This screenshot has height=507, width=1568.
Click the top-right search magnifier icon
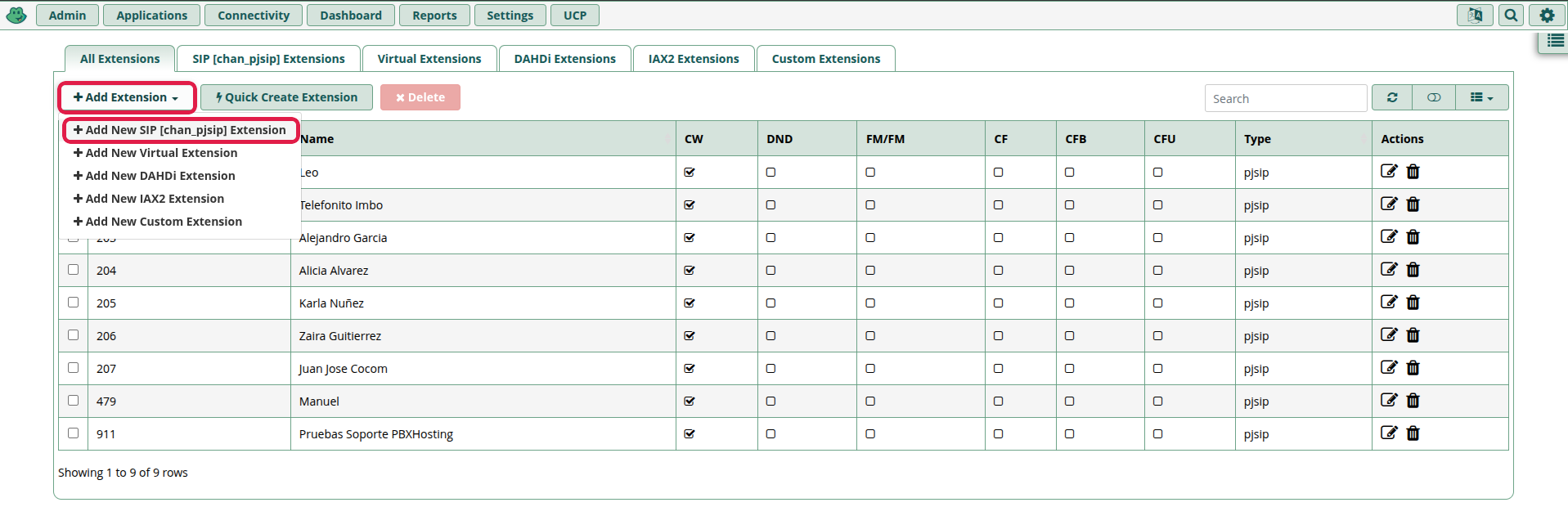tap(1511, 15)
